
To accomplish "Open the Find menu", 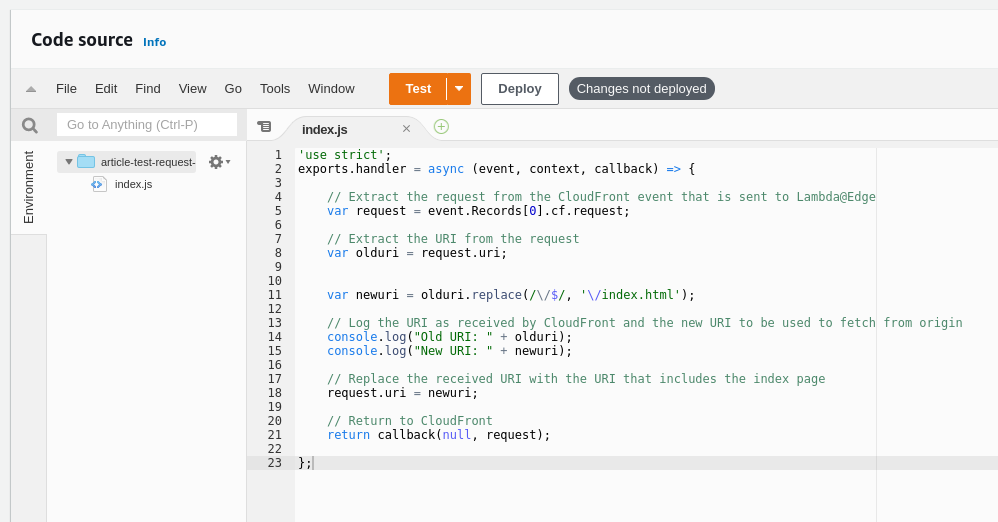I will click(148, 89).
